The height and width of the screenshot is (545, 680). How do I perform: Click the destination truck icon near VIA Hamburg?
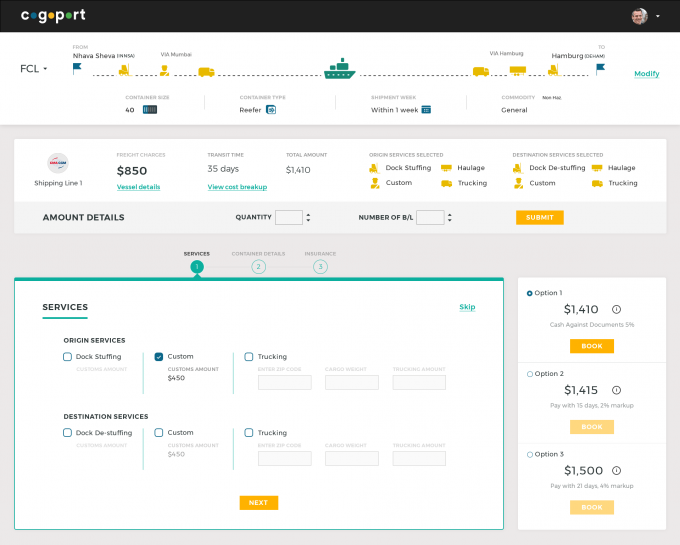(x=481, y=71)
